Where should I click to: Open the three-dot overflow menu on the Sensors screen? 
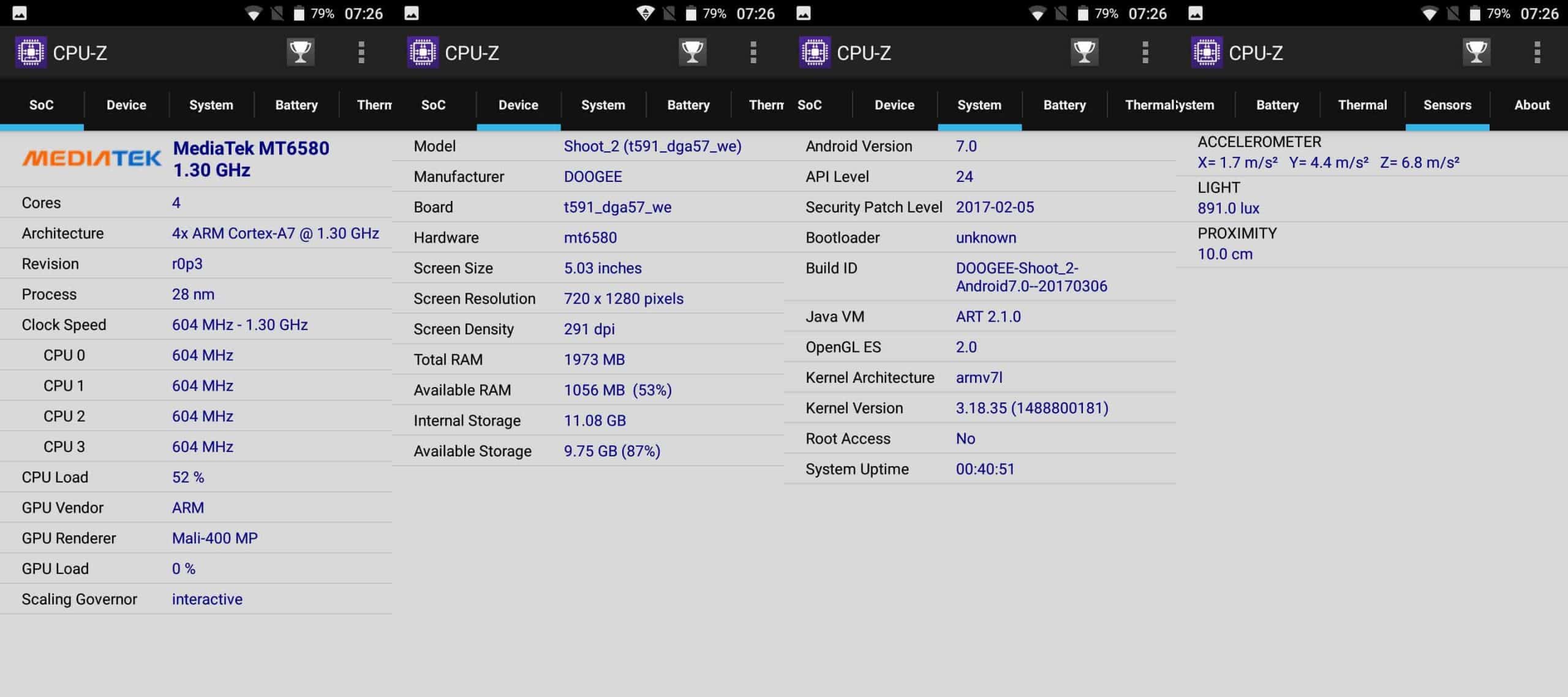point(1537,53)
